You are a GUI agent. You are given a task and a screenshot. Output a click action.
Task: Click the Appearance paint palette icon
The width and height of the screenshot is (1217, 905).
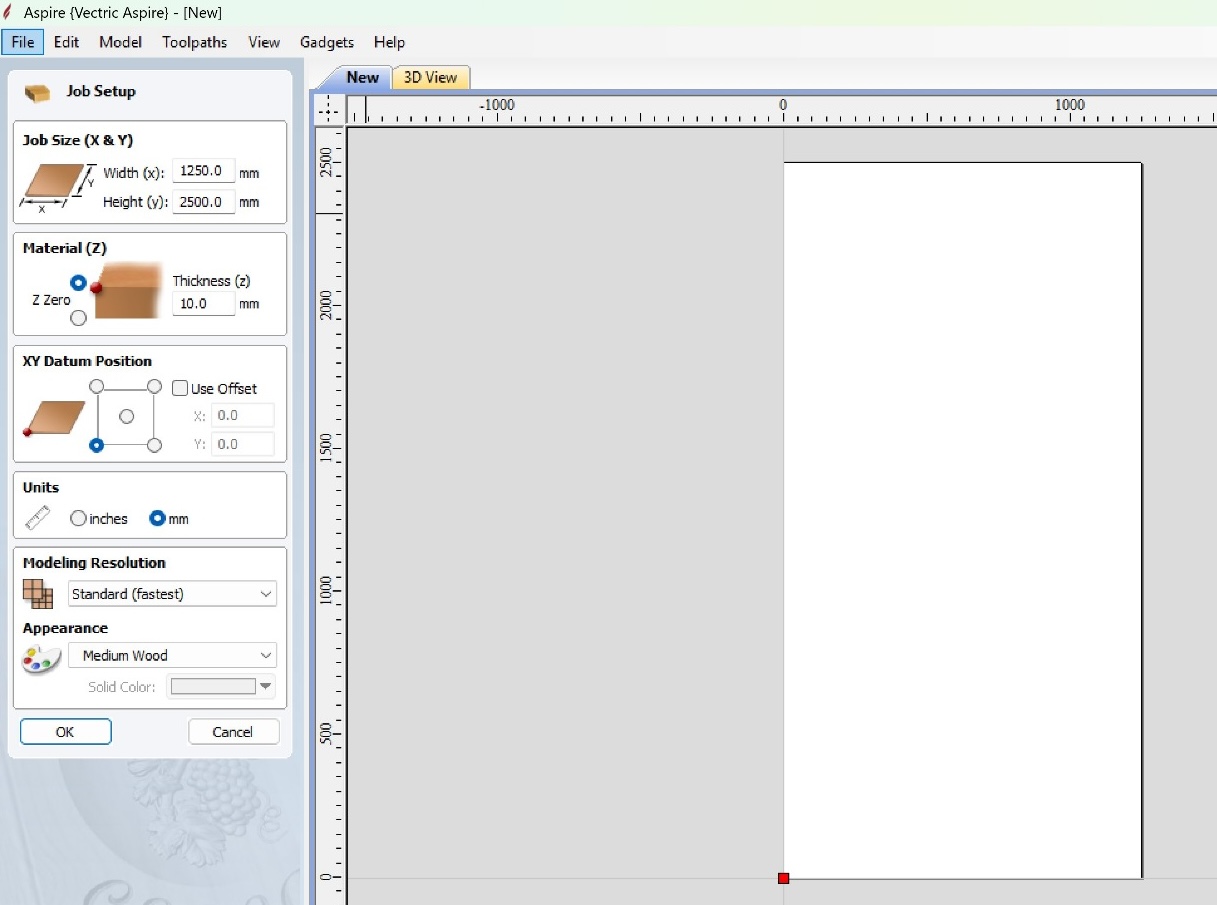[x=41, y=659]
